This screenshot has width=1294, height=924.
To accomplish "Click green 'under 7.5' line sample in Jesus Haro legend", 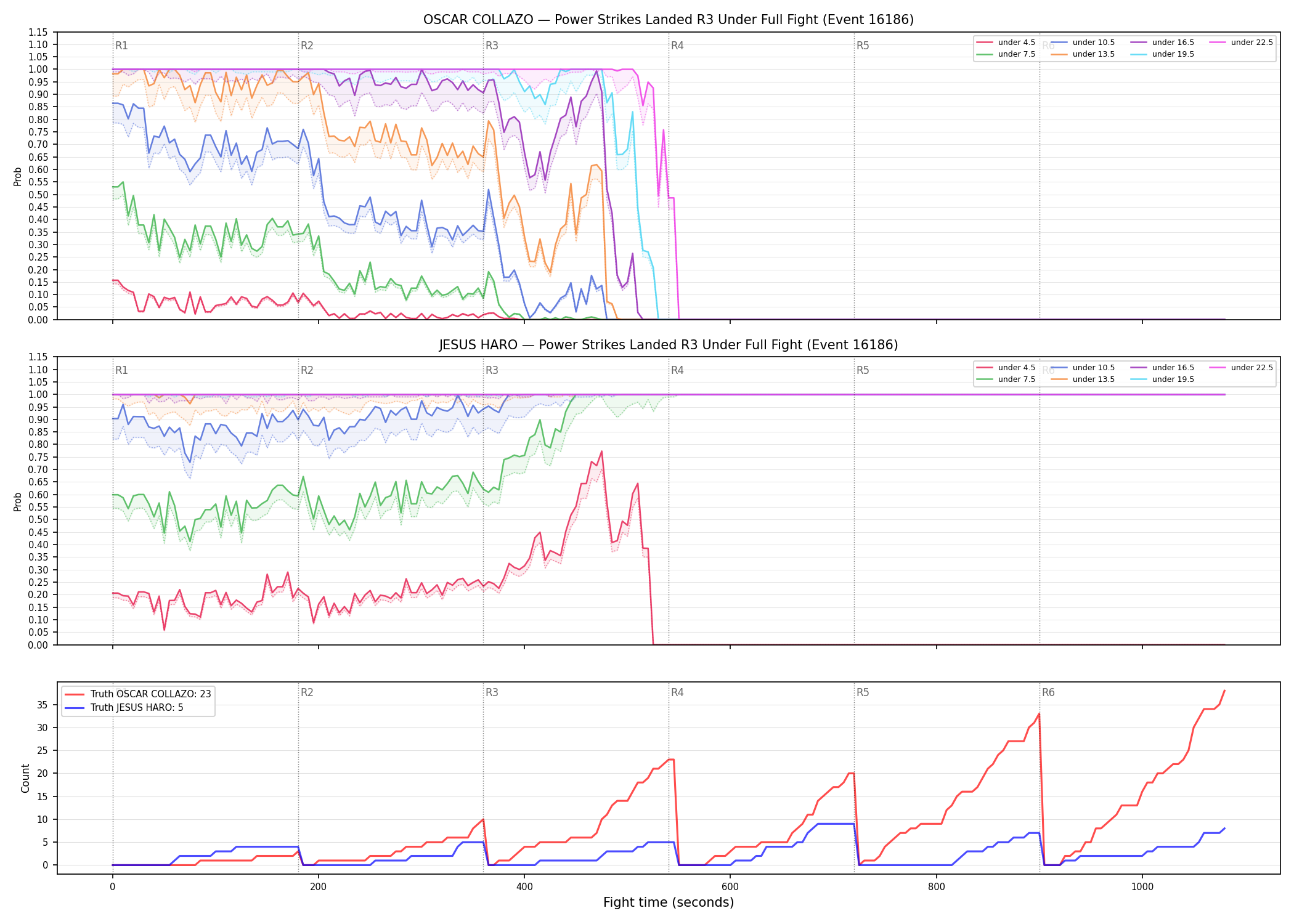I will (985, 379).
